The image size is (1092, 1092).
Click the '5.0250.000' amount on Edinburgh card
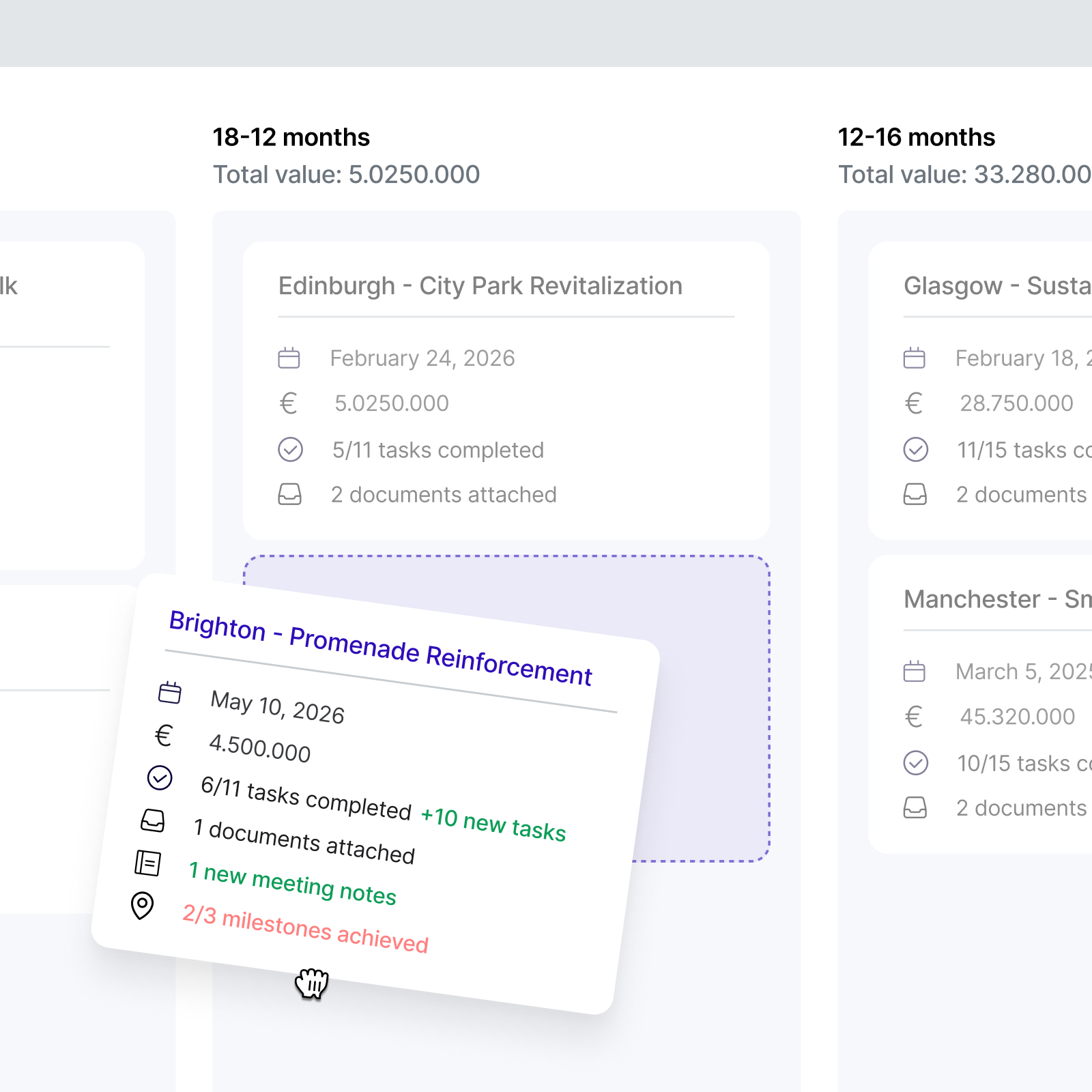[x=392, y=403]
